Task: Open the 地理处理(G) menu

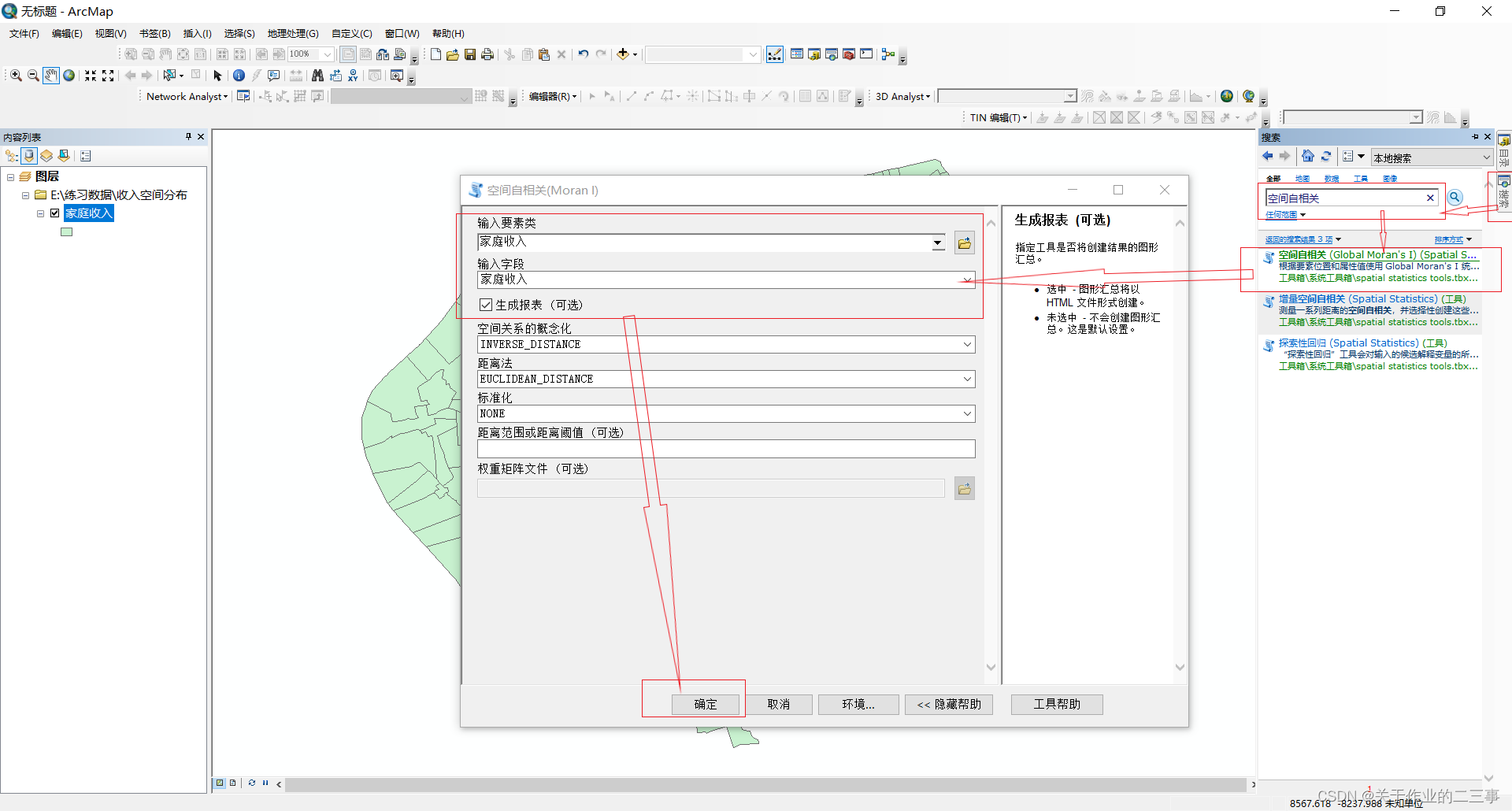Action: pyautogui.click(x=293, y=33)
